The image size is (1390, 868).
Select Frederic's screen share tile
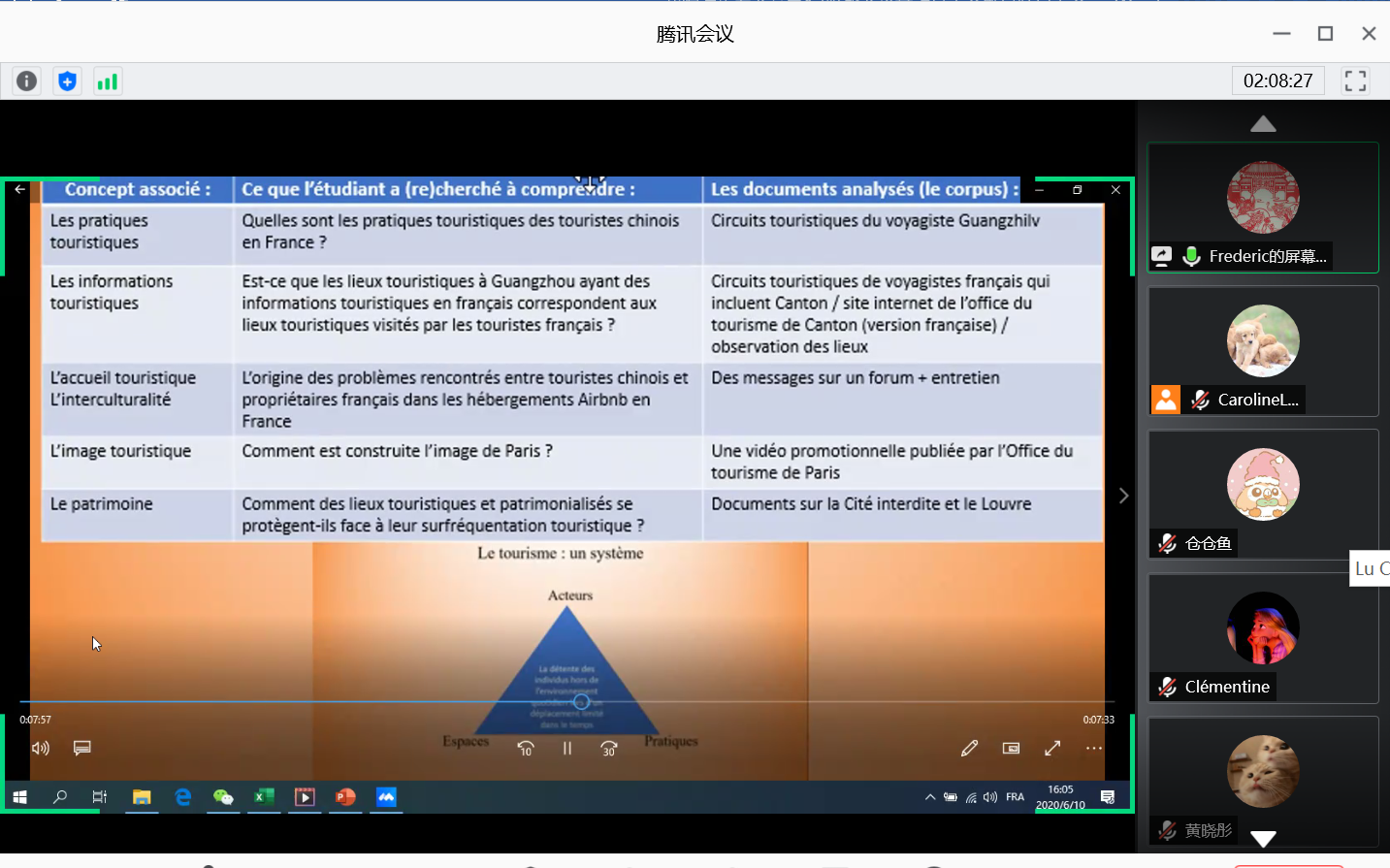coord(1263,208)
